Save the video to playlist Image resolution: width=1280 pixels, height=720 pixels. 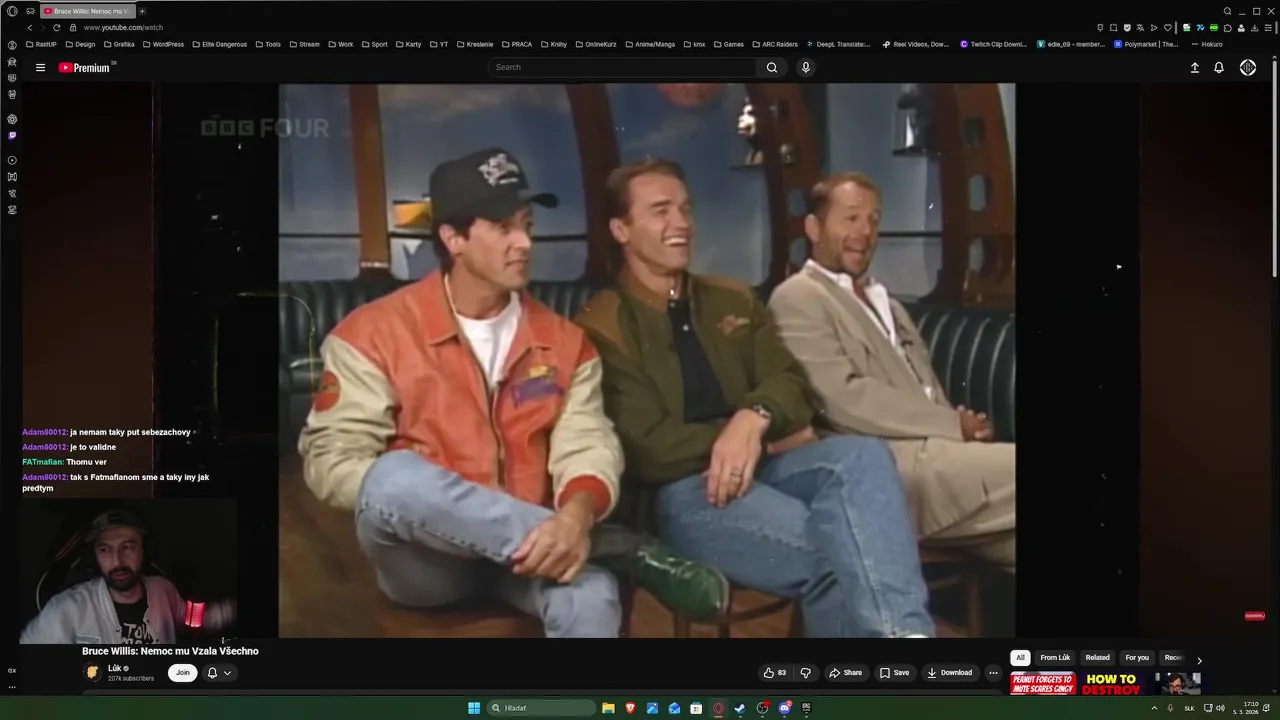(x=894, y=673)
